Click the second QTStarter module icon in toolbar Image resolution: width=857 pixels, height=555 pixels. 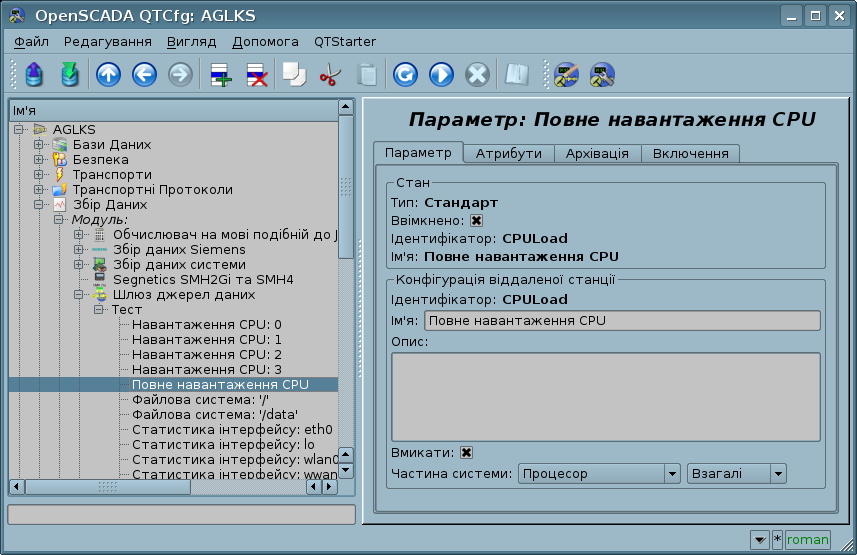[x=602, y=74]
